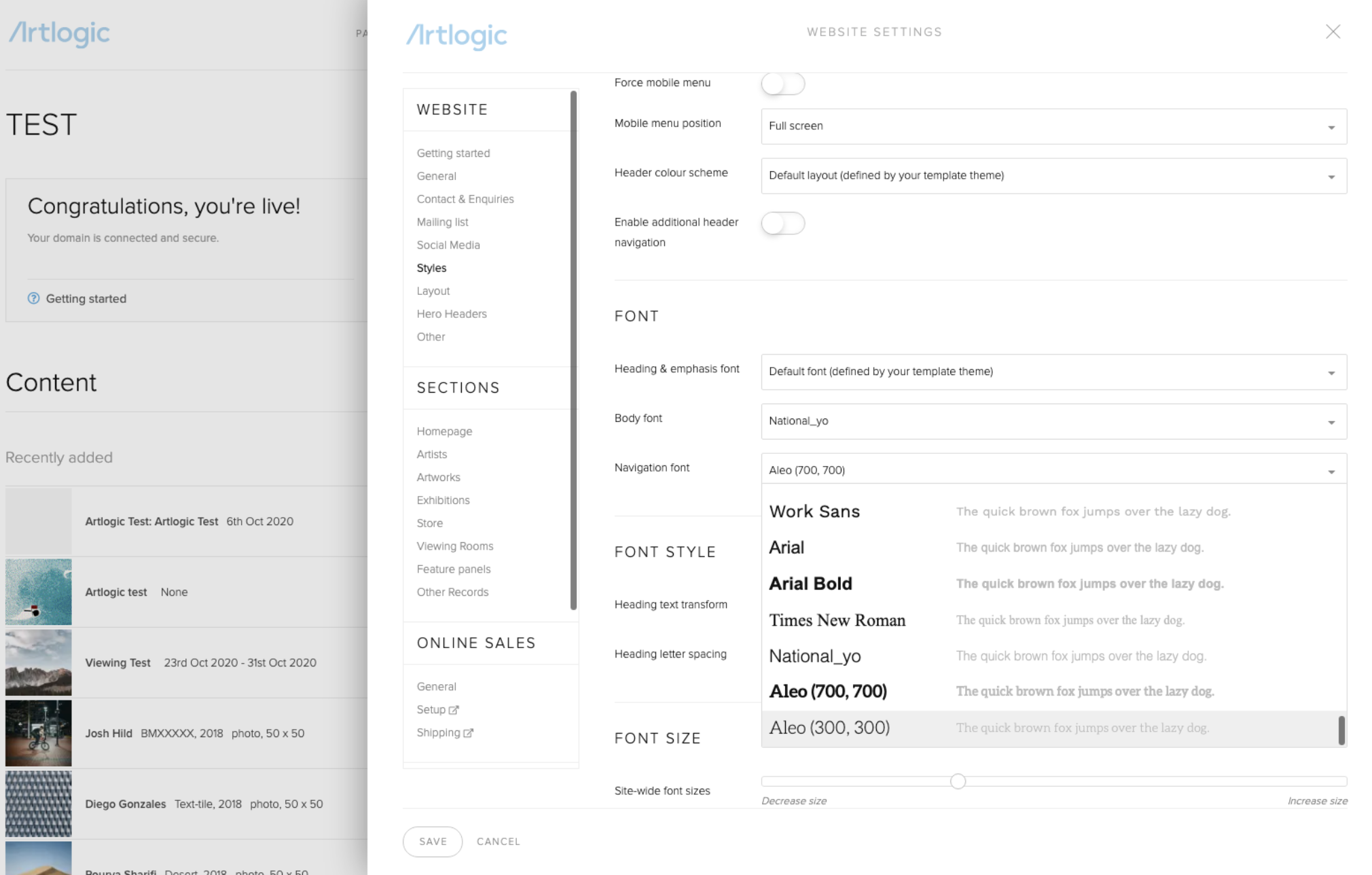1372x875 pixels.
Task: Open Body font dropdown
Action: [1053, 421]
